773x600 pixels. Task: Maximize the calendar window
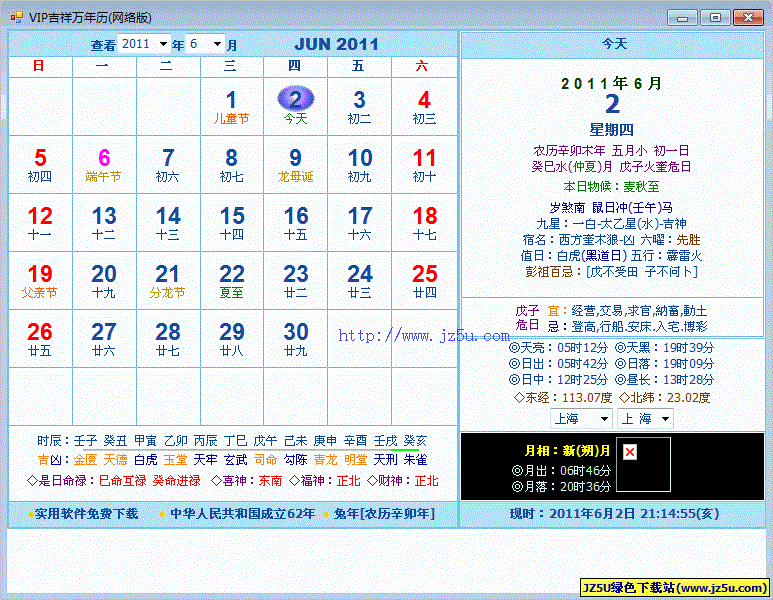coord(714,17)
